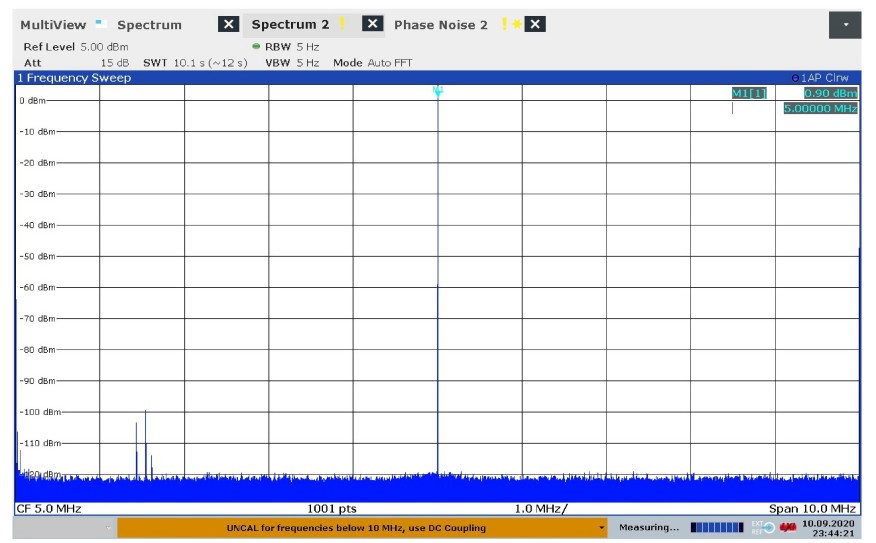The width and height of the screenshot is (876, 543).
Task: Select the marker M1[1] readout label
Action: 748,93
